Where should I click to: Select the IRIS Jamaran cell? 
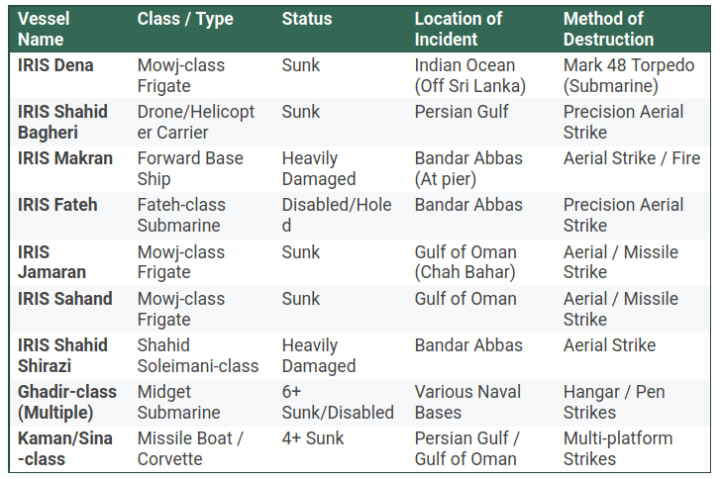tap(51, 262)
